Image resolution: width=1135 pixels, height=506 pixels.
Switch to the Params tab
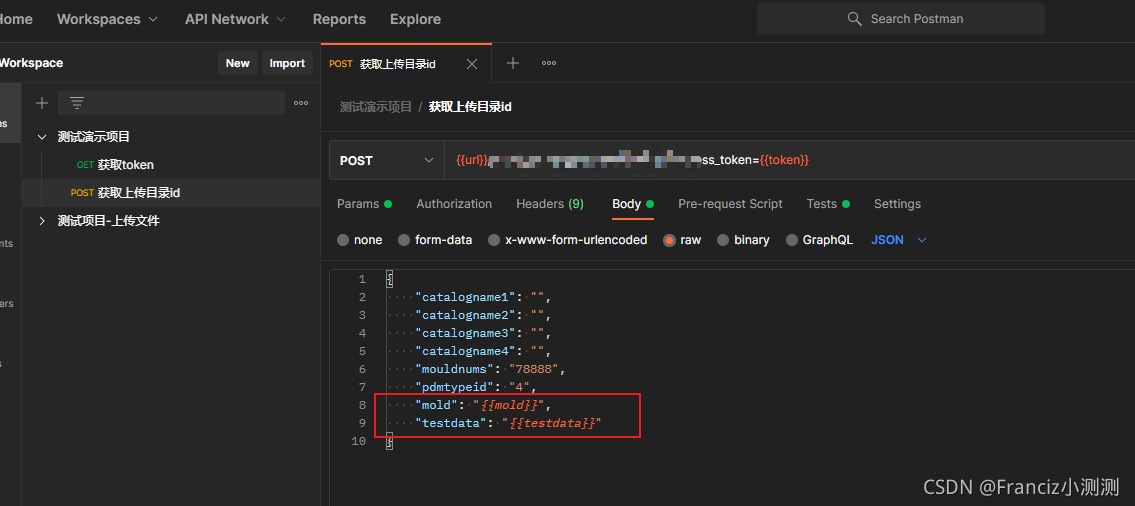(364, 204)
